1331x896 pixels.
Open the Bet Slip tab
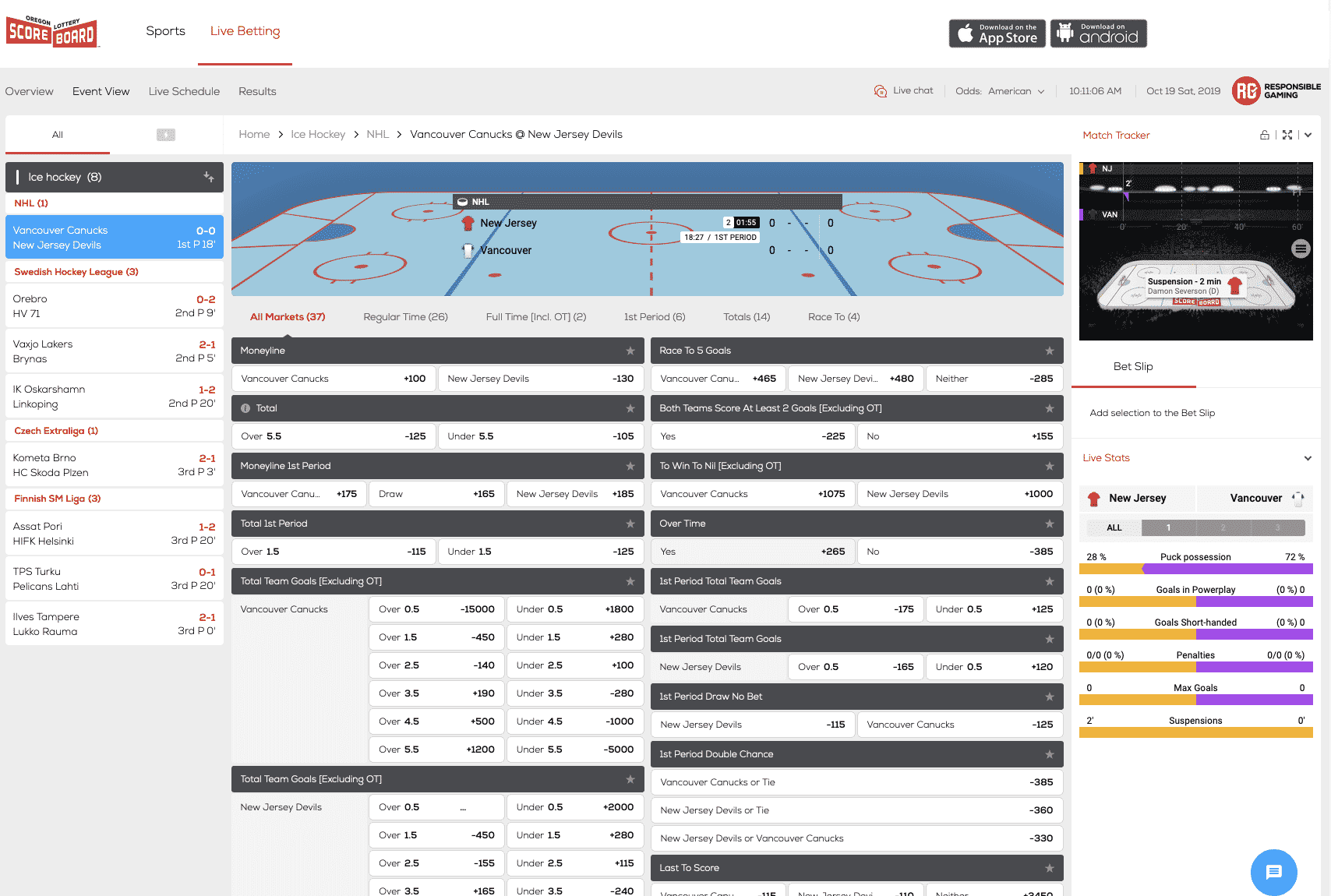coord(1133,366)
